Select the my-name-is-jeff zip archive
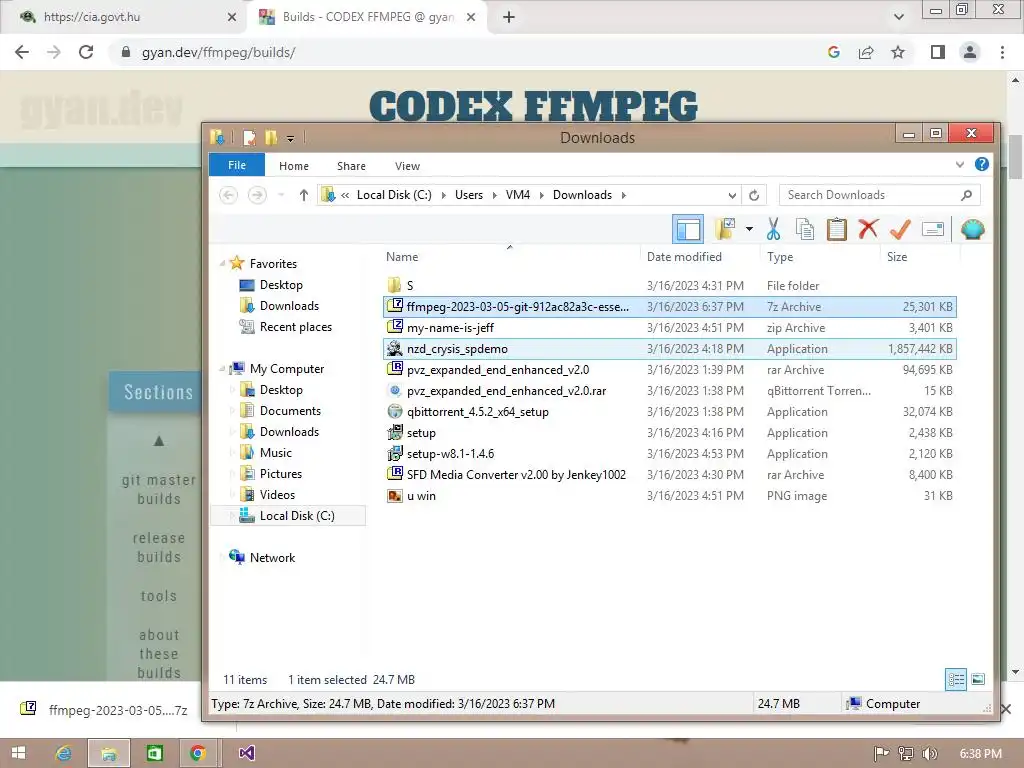 (670, 328)
